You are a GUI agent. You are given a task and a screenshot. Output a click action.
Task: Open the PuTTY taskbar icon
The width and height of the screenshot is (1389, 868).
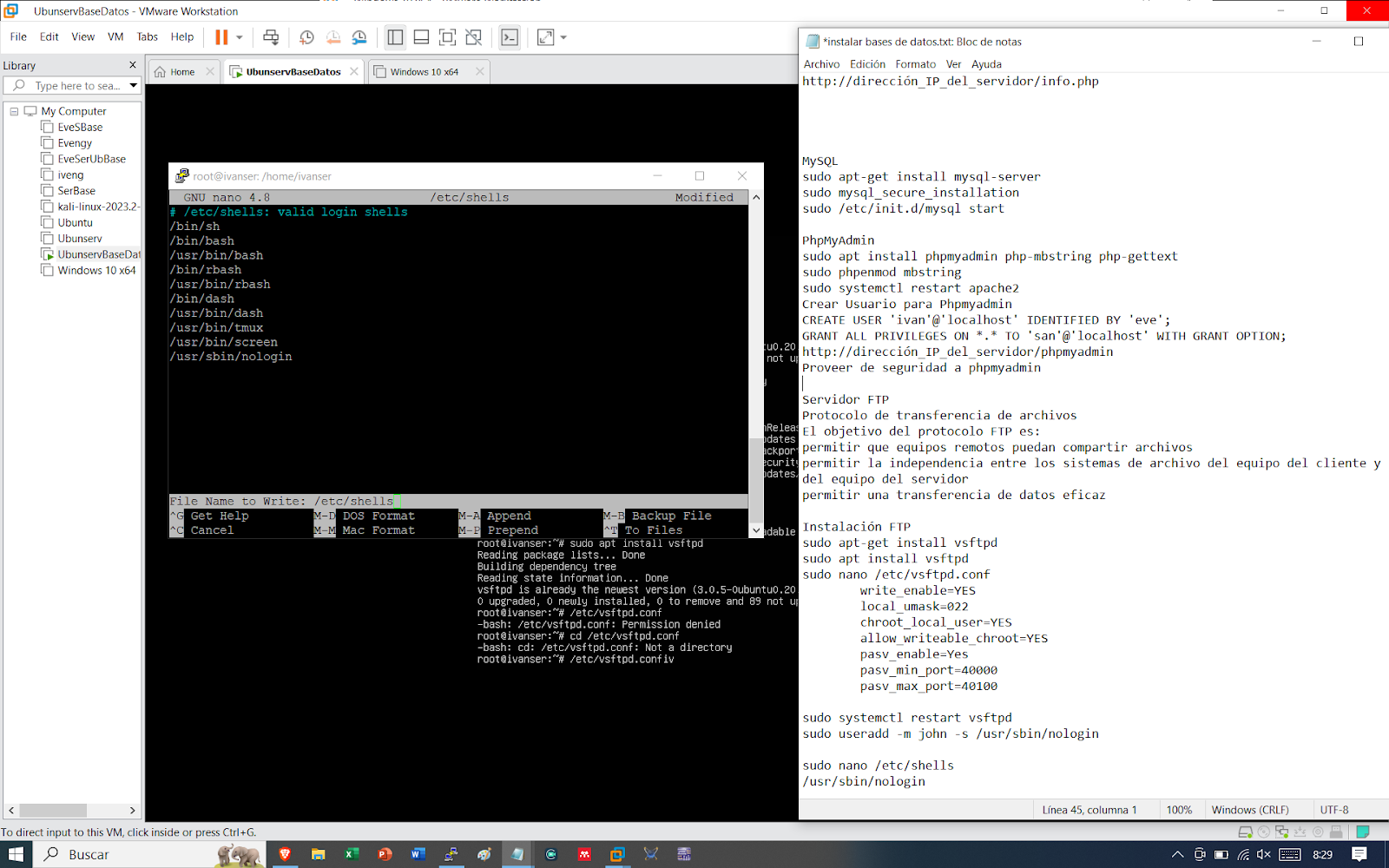(x=451, y=854)
